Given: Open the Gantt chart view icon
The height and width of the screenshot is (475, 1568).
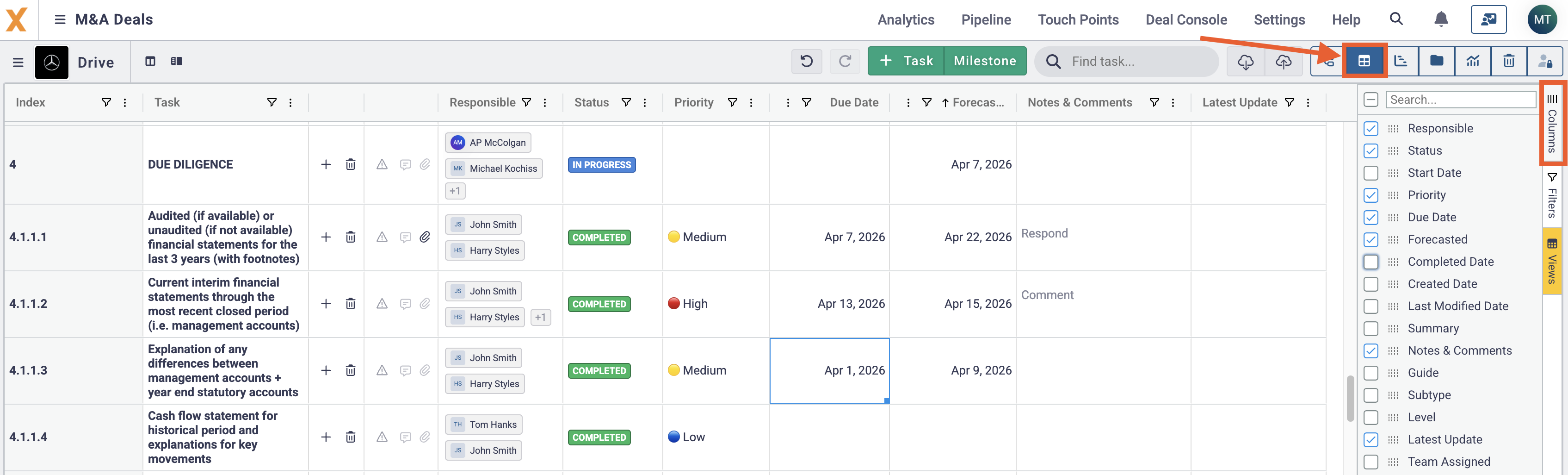Looking at the screenshot, I should coord(1401,61).
